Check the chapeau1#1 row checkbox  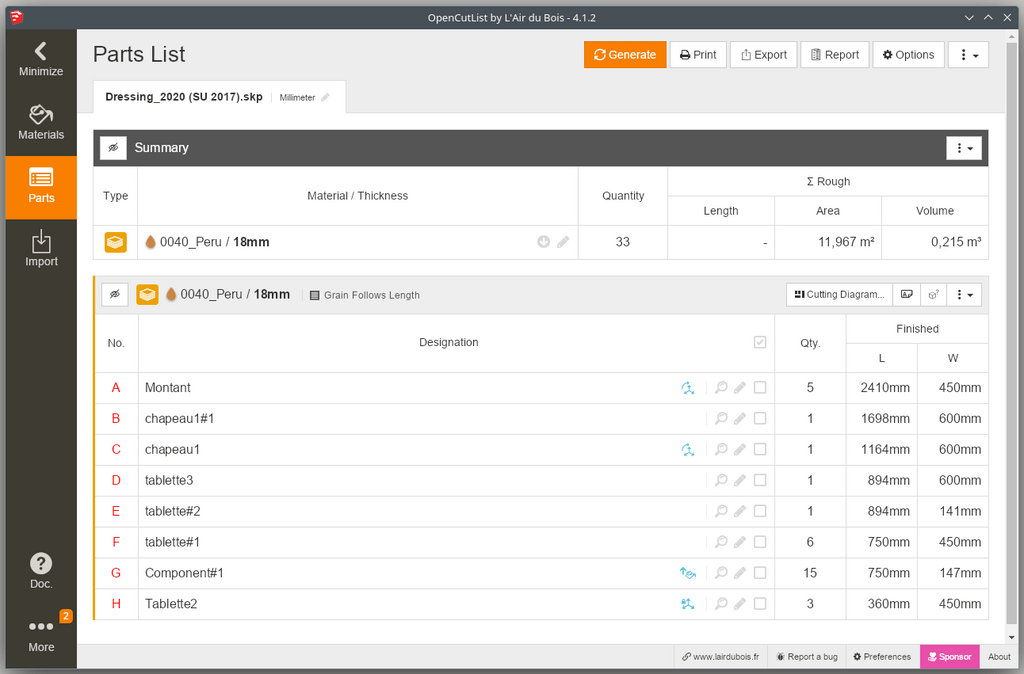pyautogui.click(x=760, y=418)
